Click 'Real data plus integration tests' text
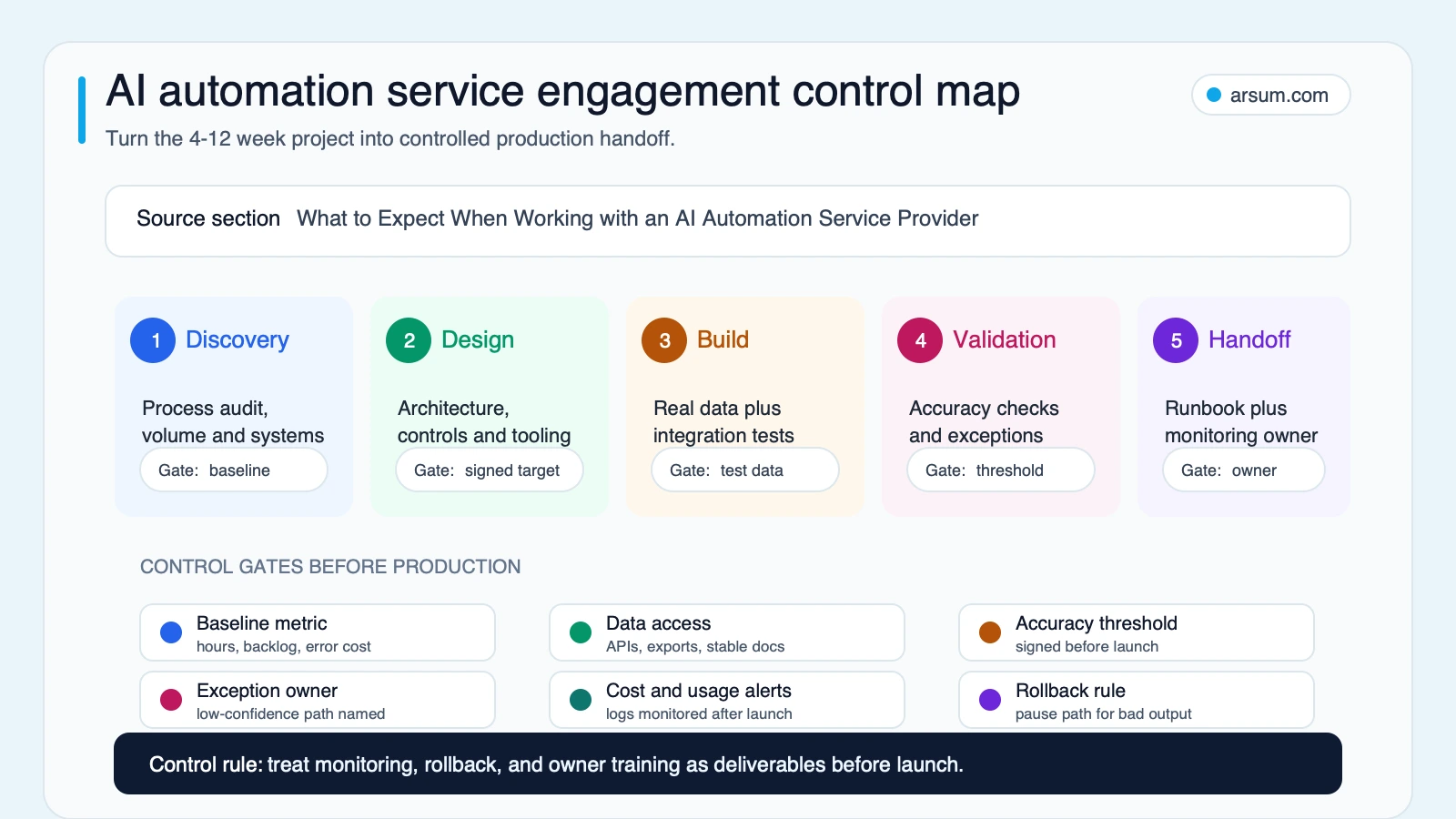The image size is (1456, 819). click(723, 422)
